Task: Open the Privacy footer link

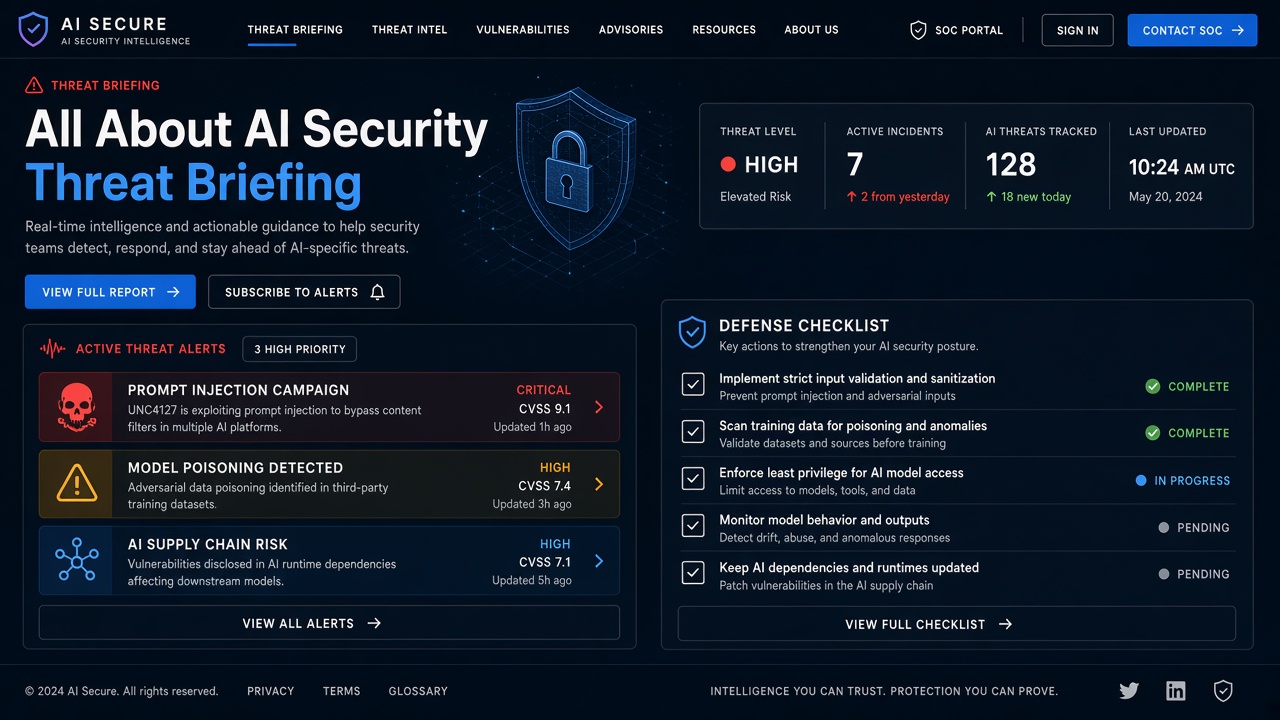Action: click(271, 691)
